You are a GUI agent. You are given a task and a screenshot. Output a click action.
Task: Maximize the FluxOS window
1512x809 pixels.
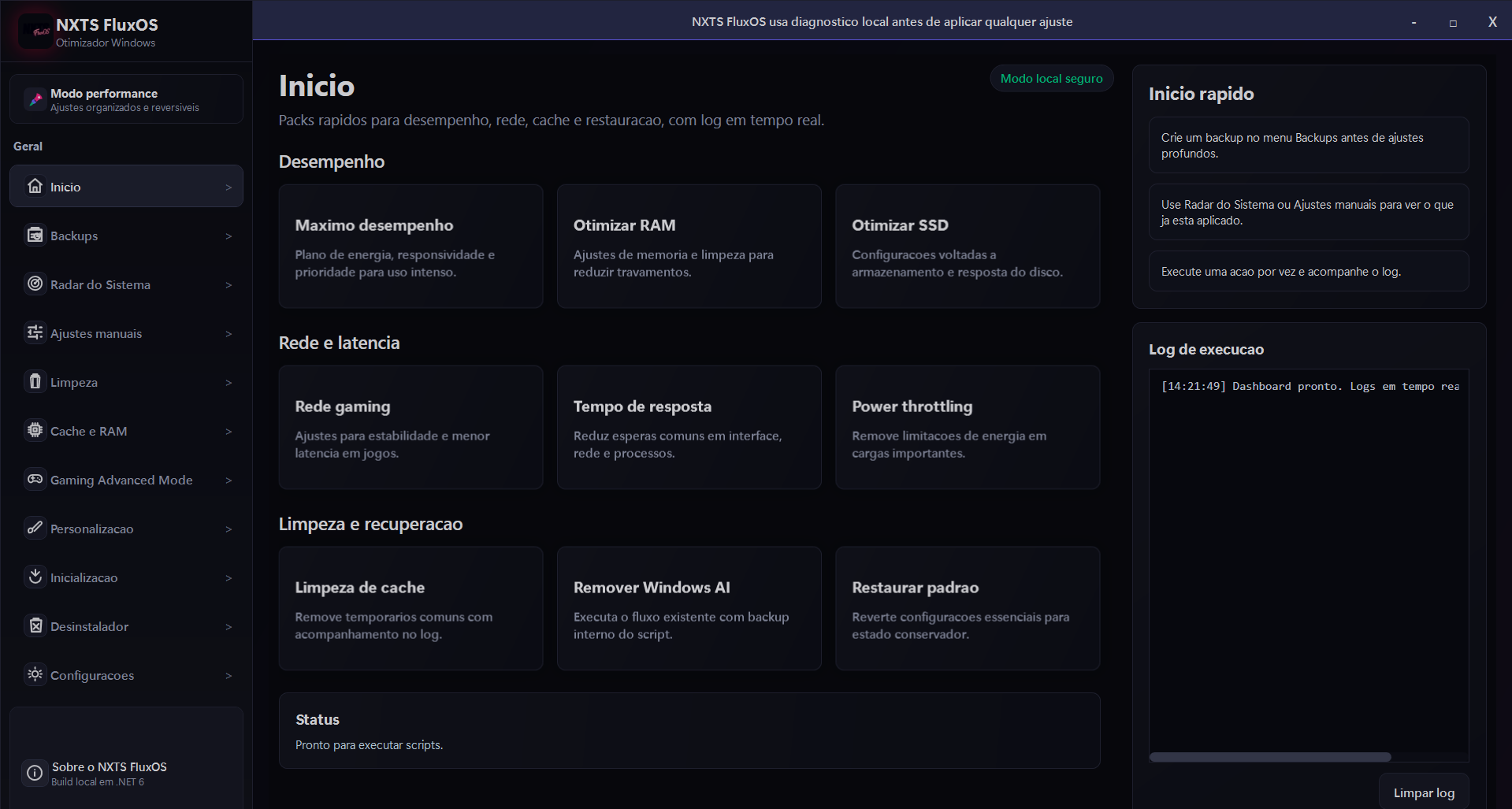tap(1453, 22)
